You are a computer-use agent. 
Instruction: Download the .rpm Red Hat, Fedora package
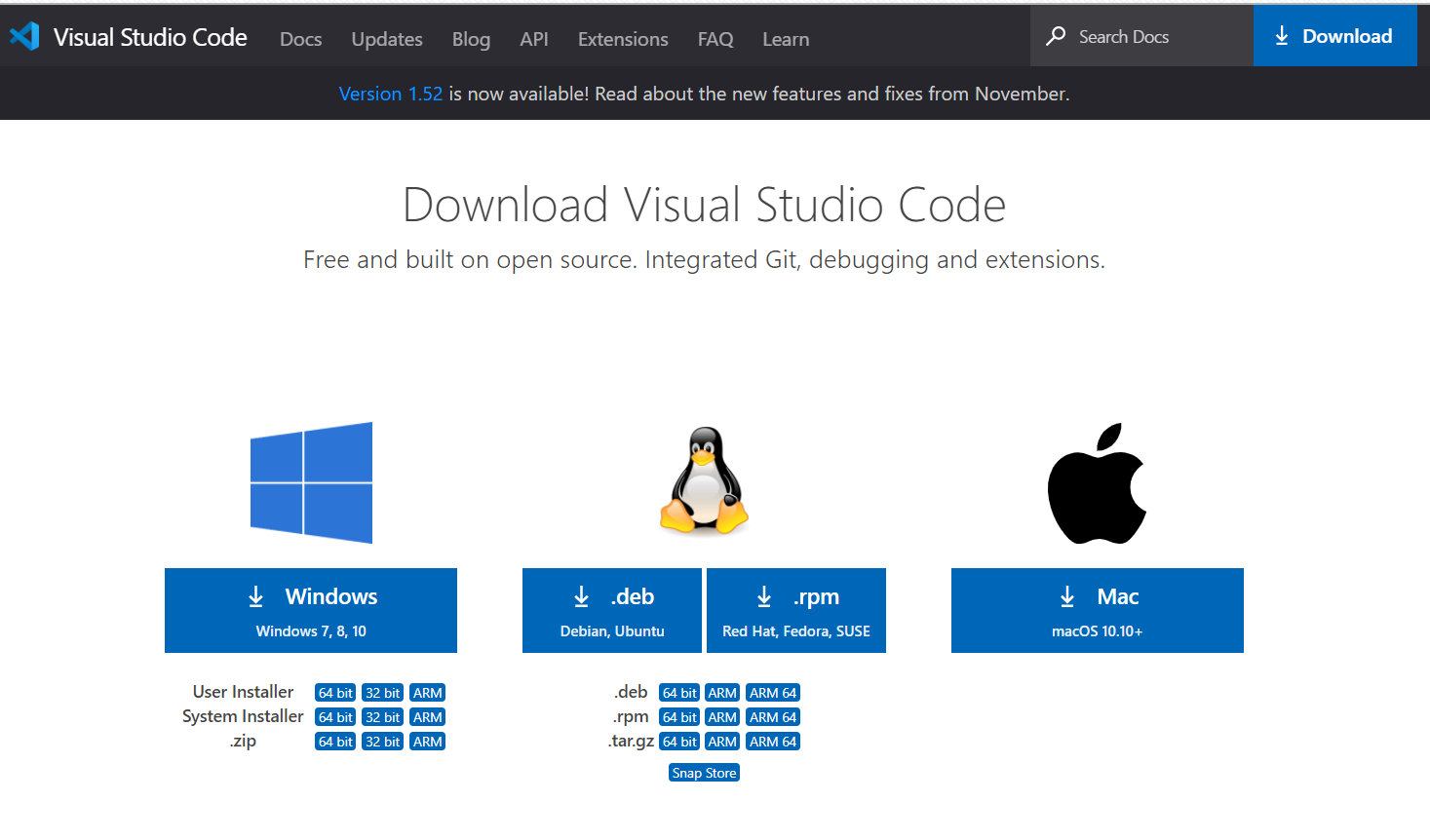796,610
